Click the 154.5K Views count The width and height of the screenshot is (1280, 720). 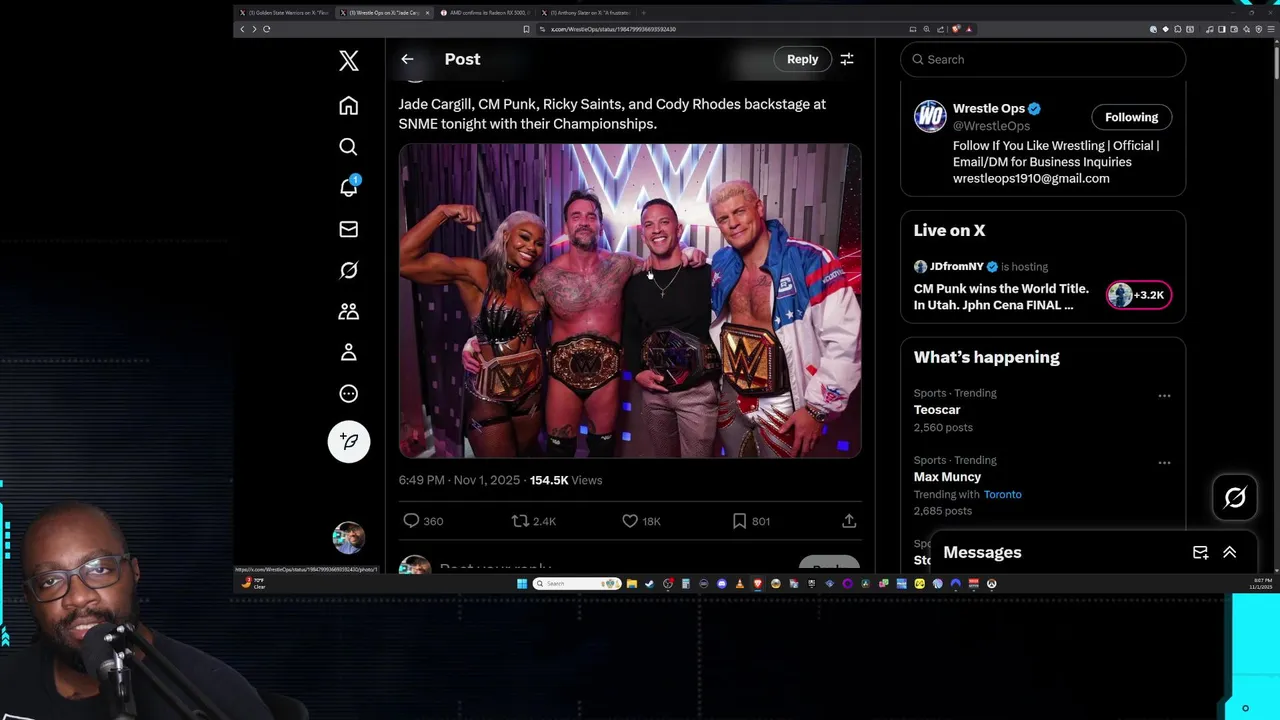(566, 480)
